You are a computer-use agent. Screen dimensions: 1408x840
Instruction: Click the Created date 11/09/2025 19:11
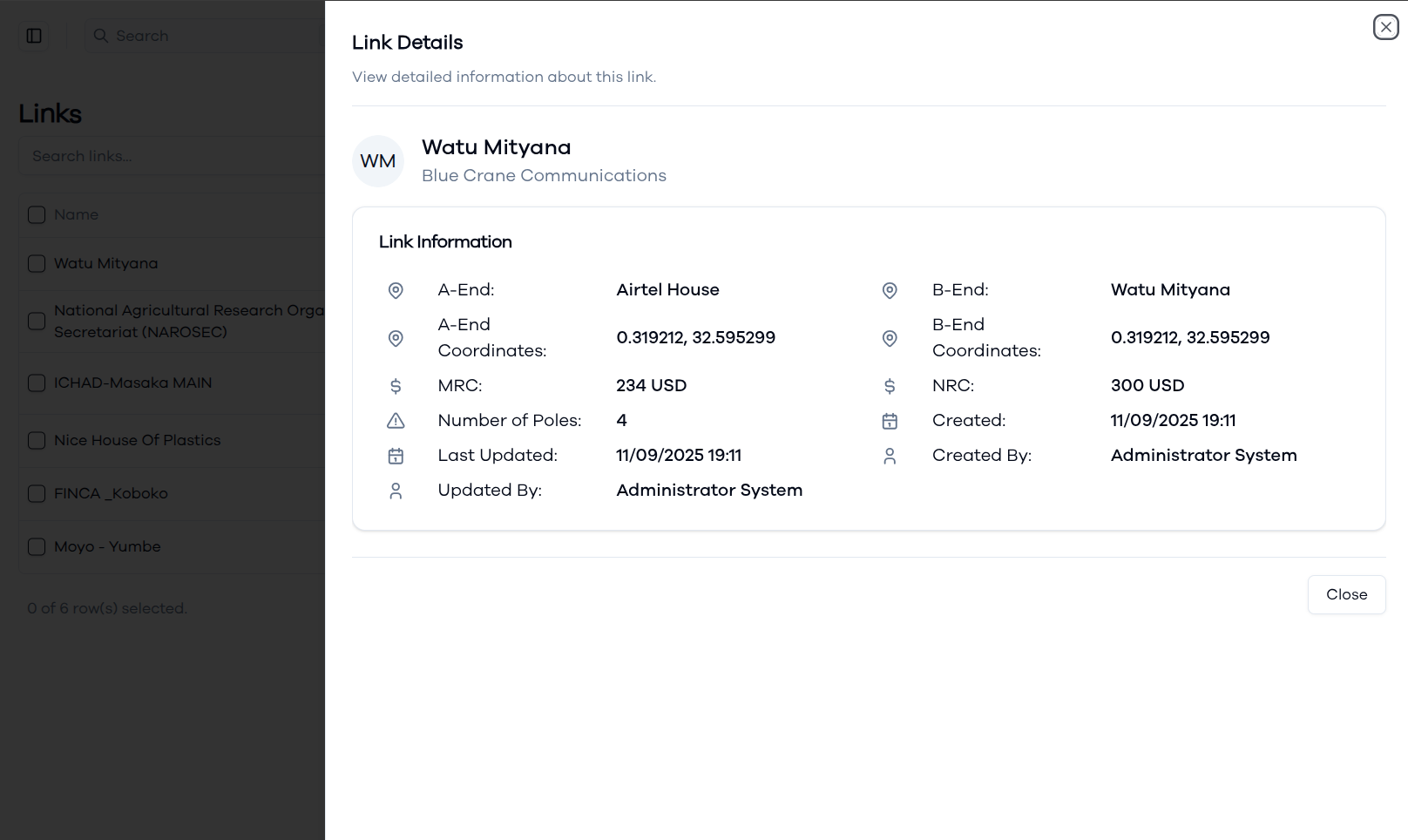tap(1173, 421)
